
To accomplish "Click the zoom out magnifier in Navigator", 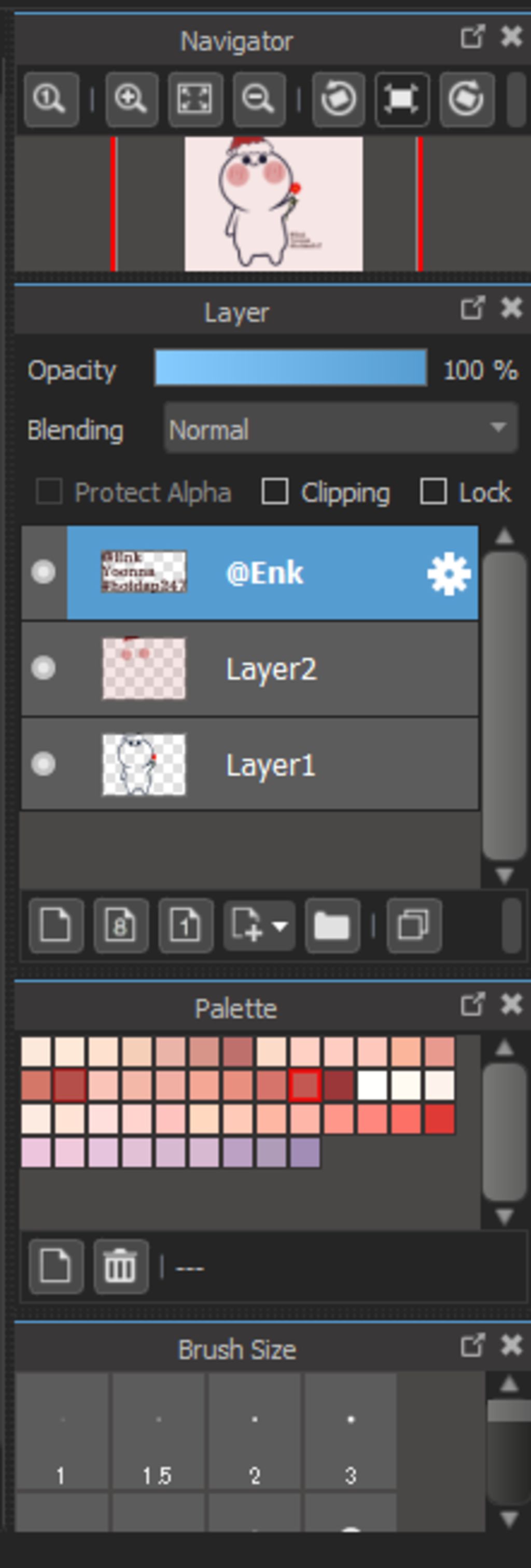I will click(259, 99).
